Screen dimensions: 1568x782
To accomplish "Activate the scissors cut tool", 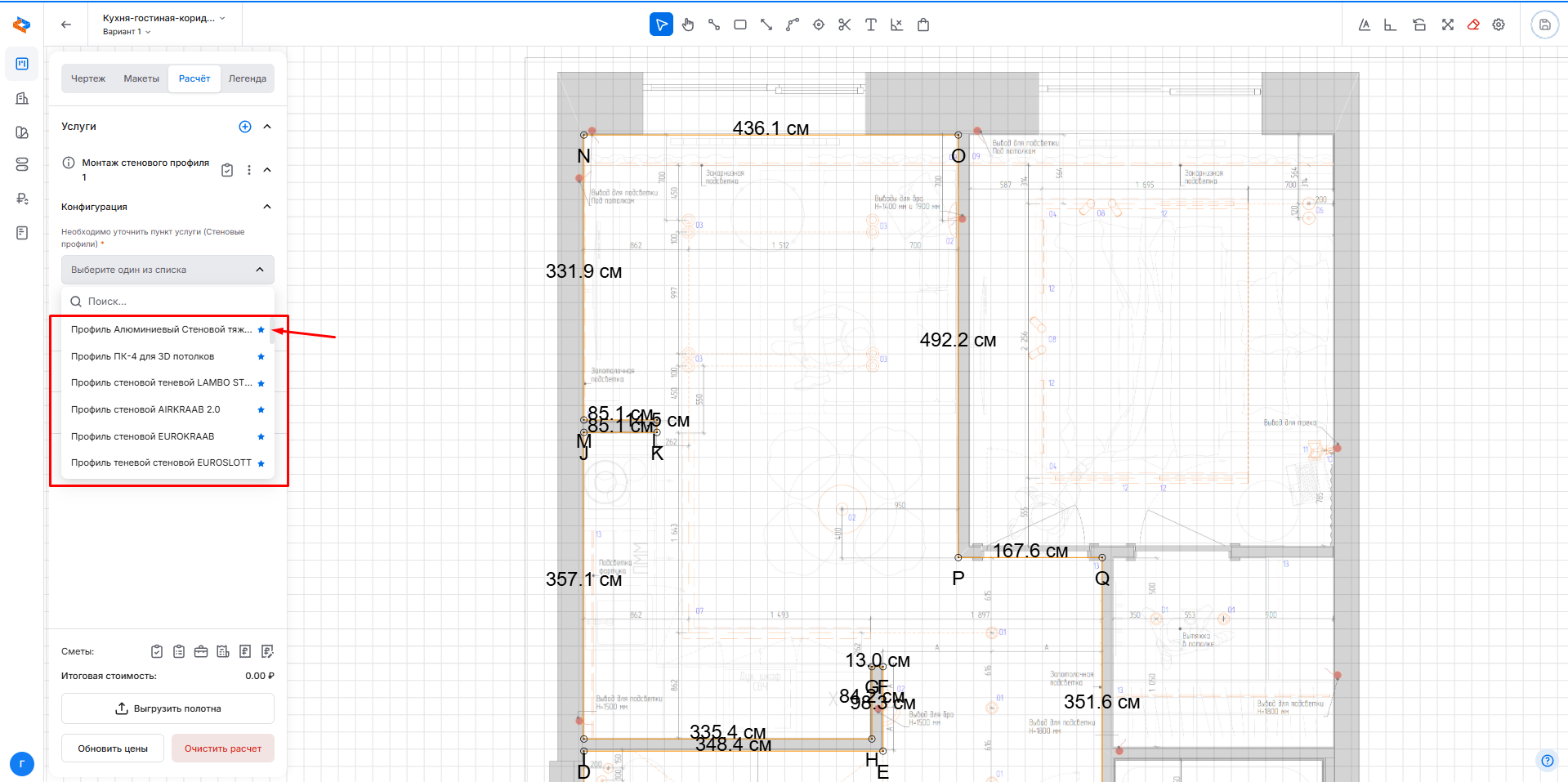I will pos(845,25).
